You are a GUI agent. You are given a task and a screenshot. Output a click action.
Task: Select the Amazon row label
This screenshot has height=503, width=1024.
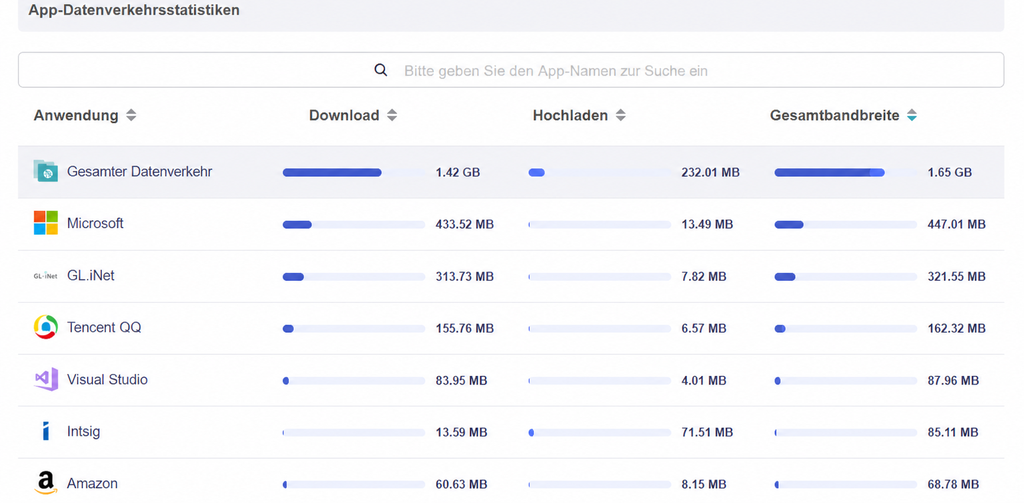click(92, 484)
